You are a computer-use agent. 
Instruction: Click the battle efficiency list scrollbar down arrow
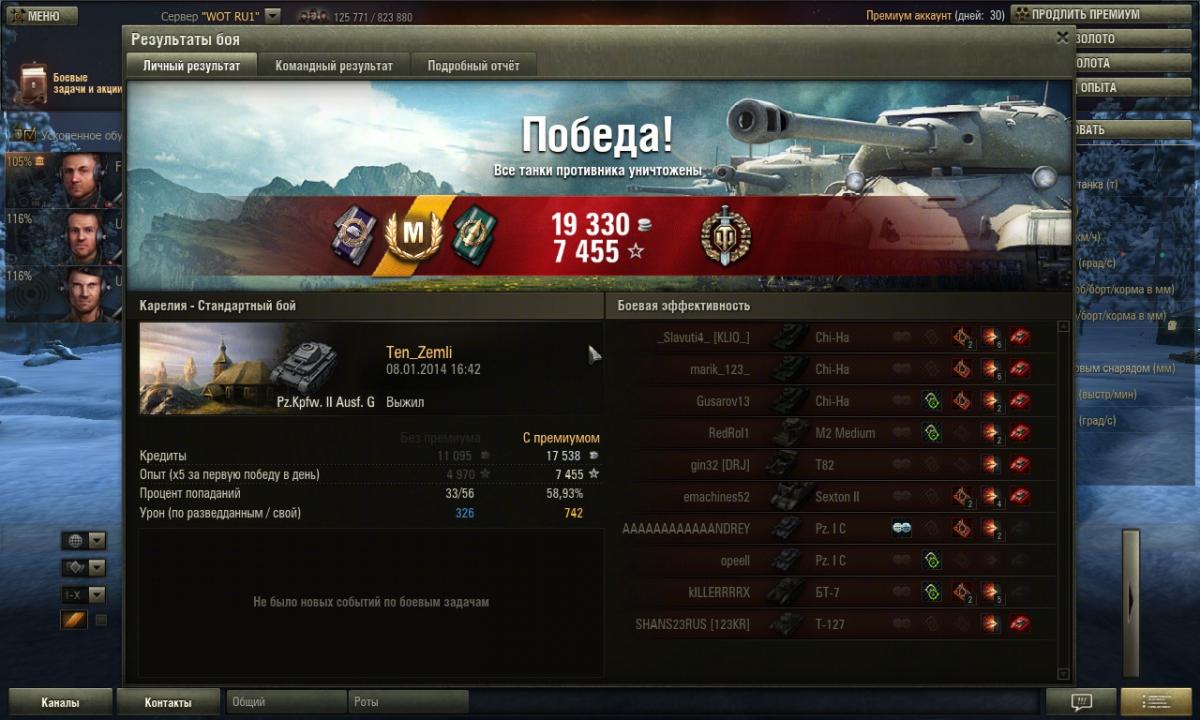pyautogui.click(x=1063, y=674)
